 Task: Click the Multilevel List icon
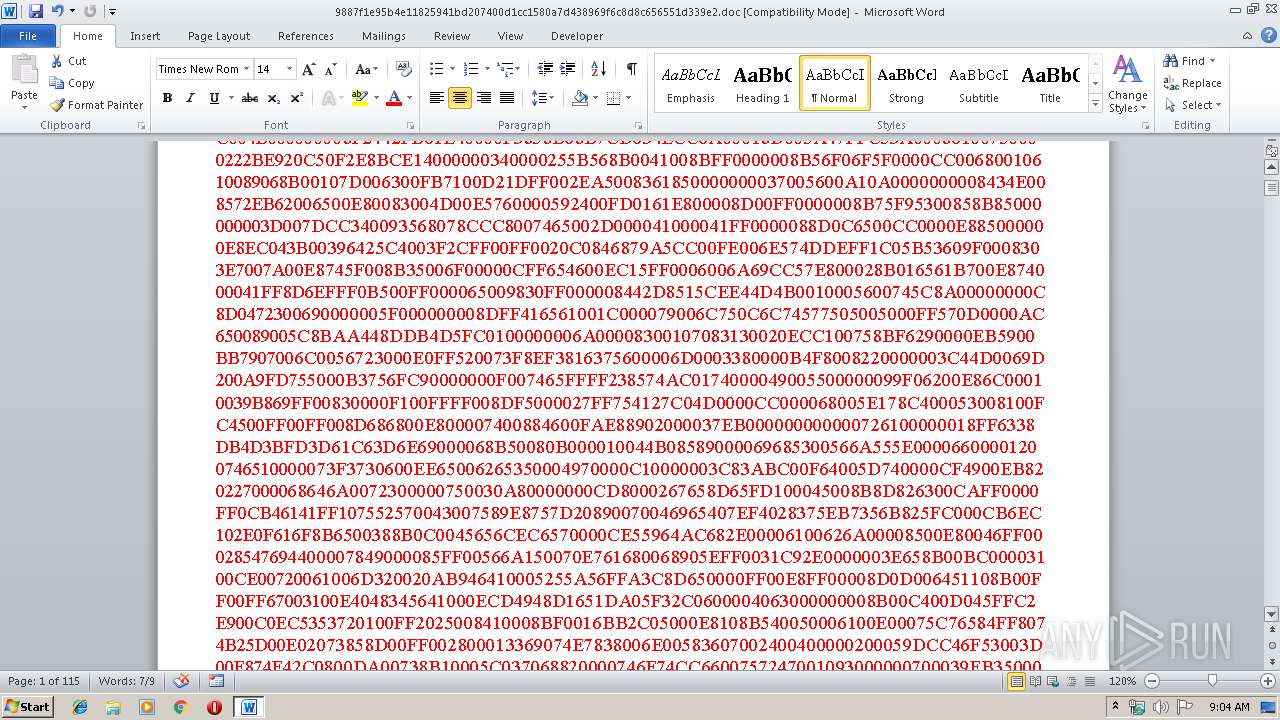[507, 69]
